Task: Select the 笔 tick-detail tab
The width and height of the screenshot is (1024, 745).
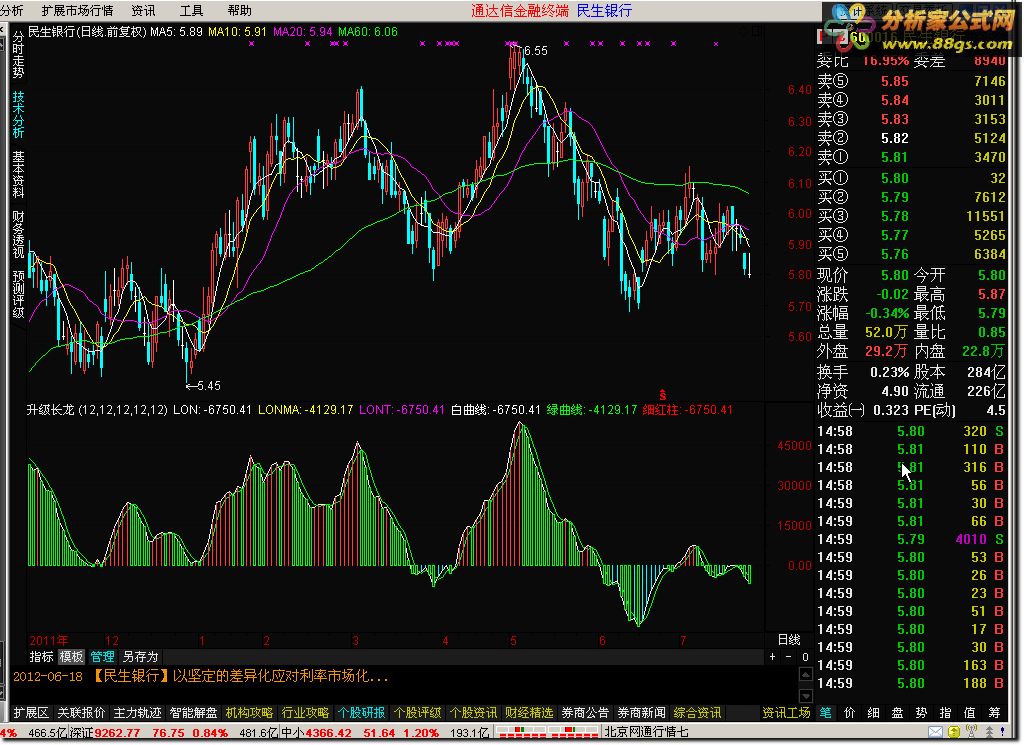Action: click(x=825, y=712)
